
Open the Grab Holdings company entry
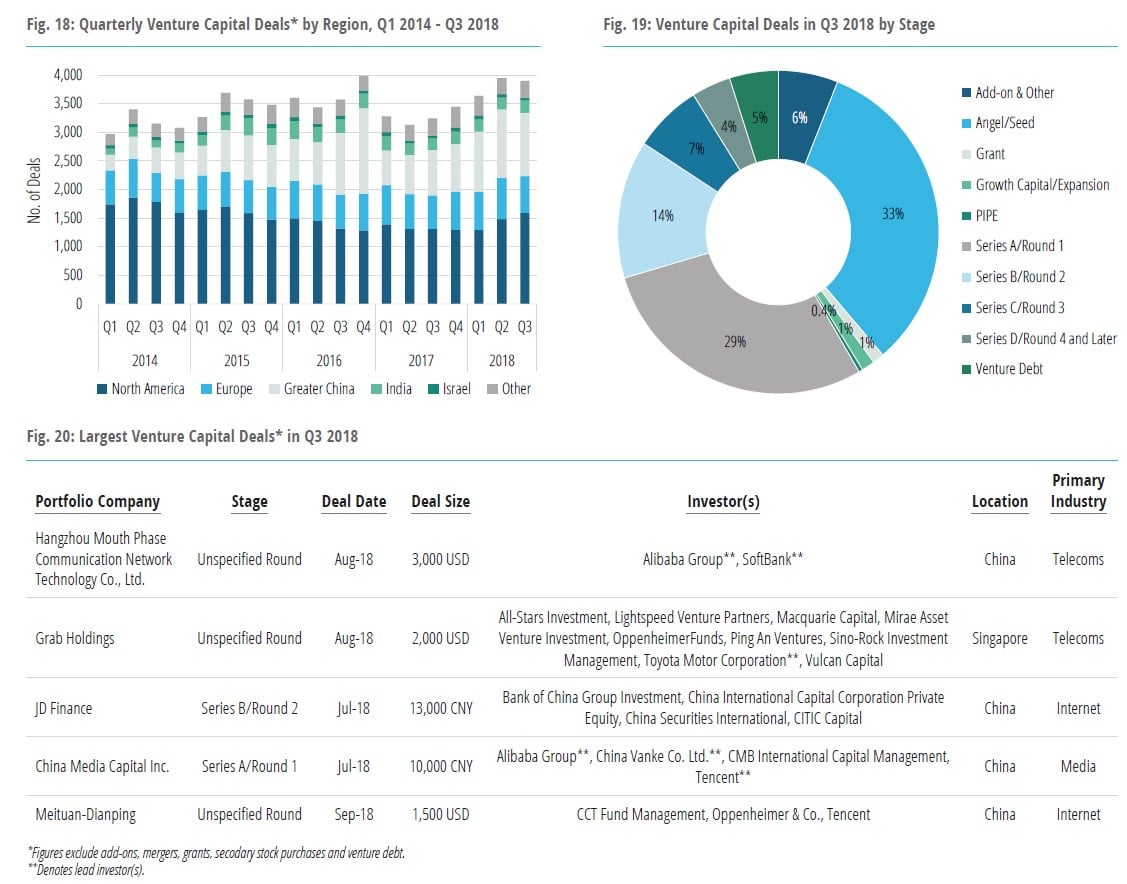coord(74,638)
